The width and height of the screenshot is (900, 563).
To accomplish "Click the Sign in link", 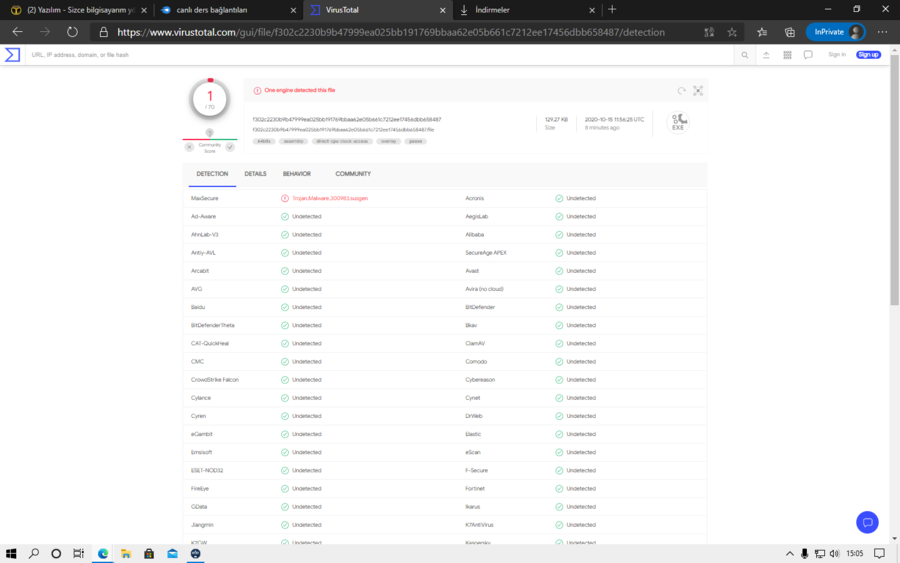I will (837, 55).
